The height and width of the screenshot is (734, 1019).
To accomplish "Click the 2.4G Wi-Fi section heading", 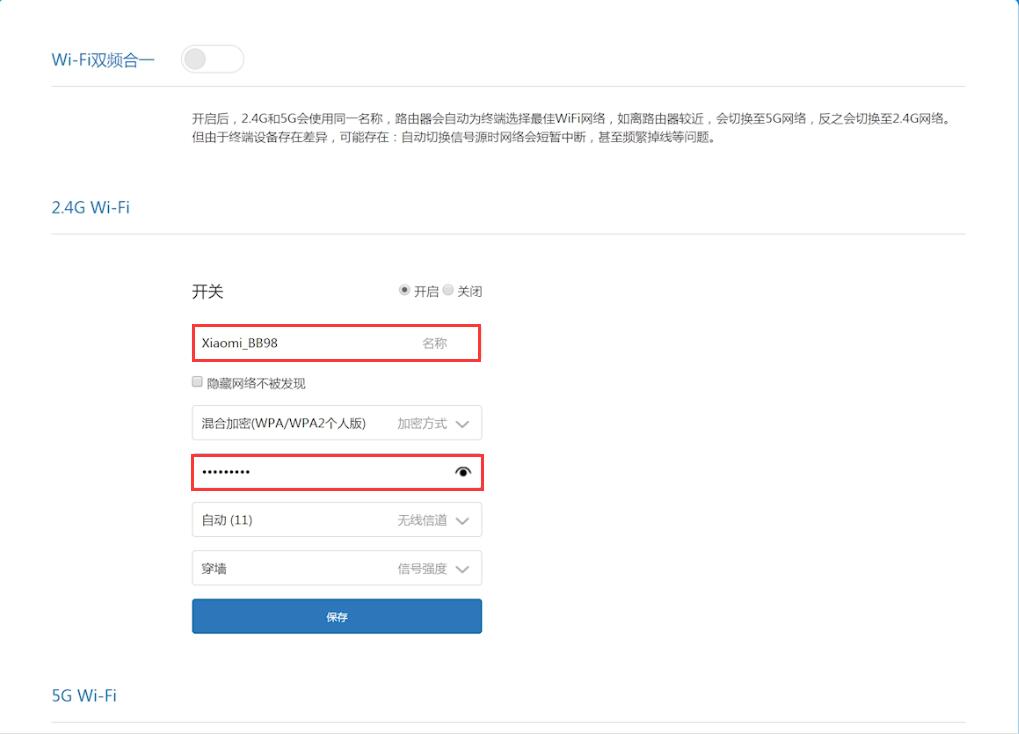I will point(91,207).
